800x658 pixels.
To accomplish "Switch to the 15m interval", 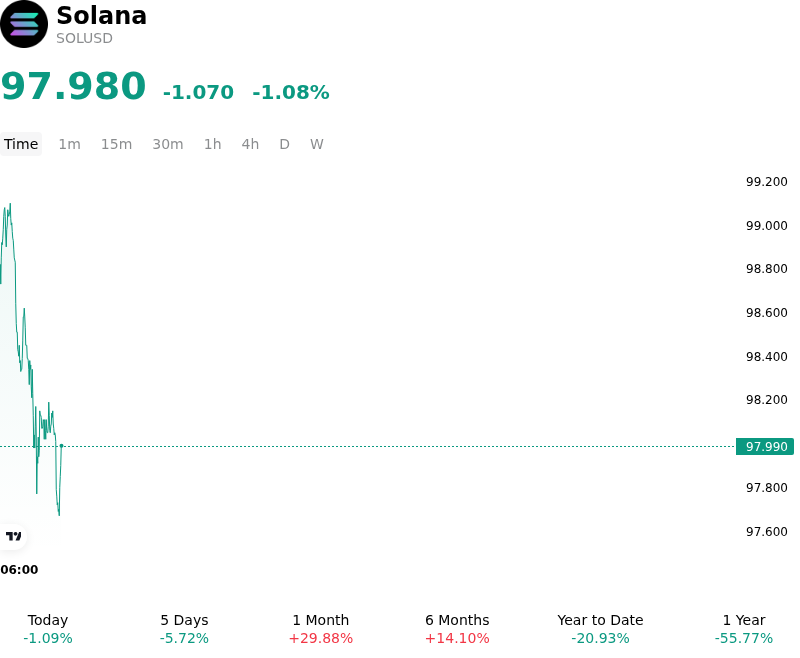I will tap(116, 144).
